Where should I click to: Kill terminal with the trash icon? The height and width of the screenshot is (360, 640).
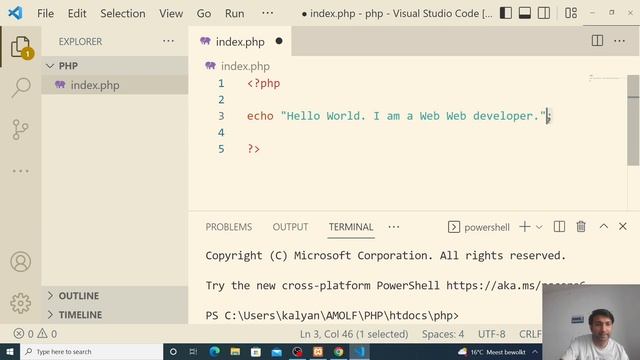pyautogui.click(x=581, y=227)
